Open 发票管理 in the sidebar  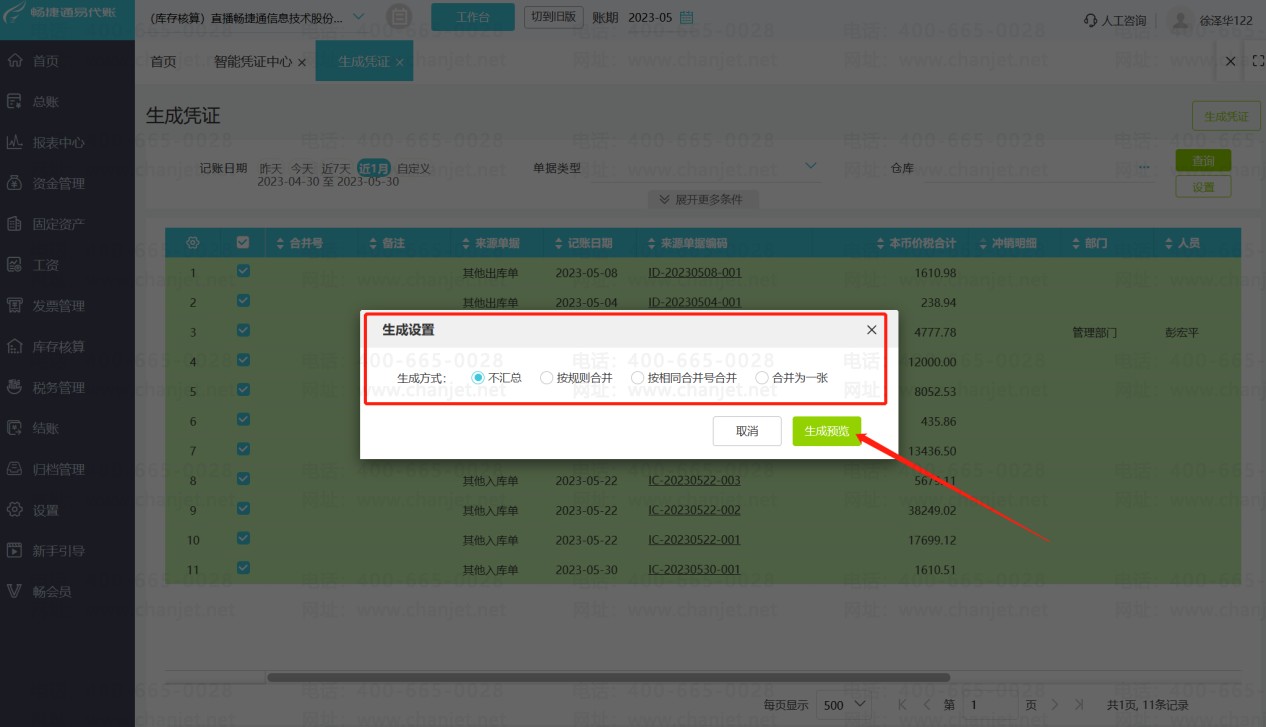[x=59, y=306]
